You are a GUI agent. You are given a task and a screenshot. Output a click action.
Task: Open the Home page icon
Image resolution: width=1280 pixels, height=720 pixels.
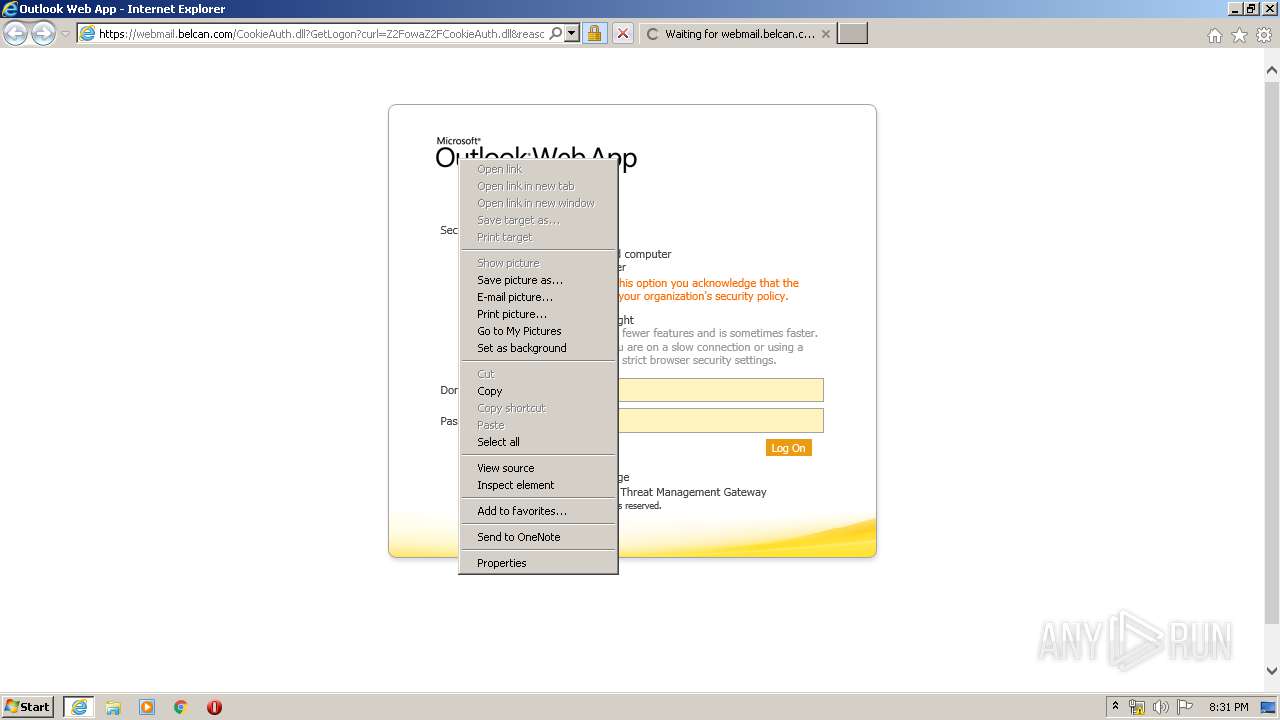[x=1214, y=35]
